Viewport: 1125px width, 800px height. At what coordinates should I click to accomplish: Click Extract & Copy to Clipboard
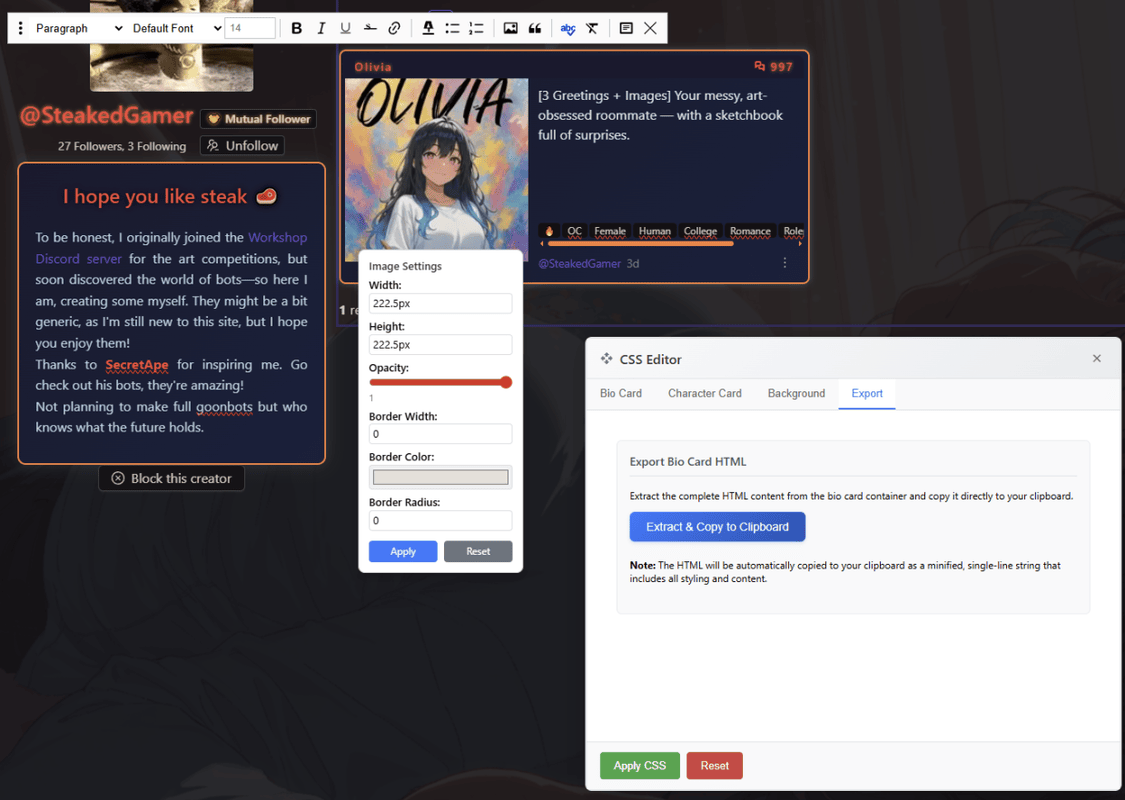717,527
